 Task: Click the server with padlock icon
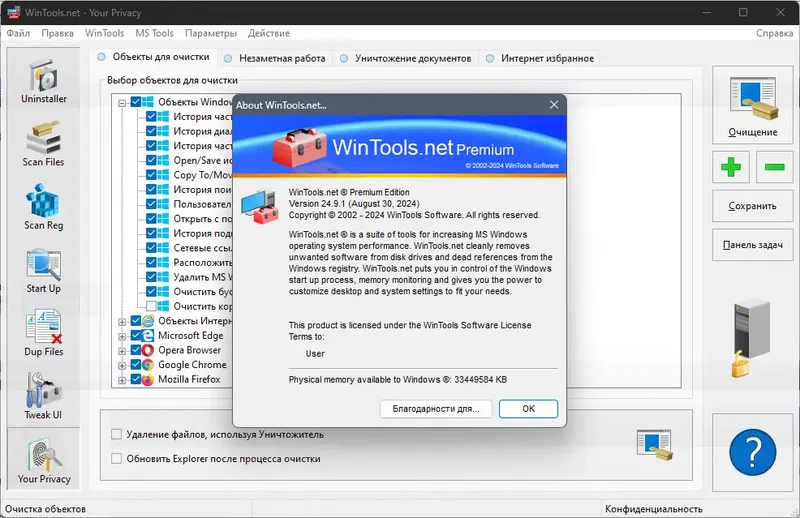[750, 338]
